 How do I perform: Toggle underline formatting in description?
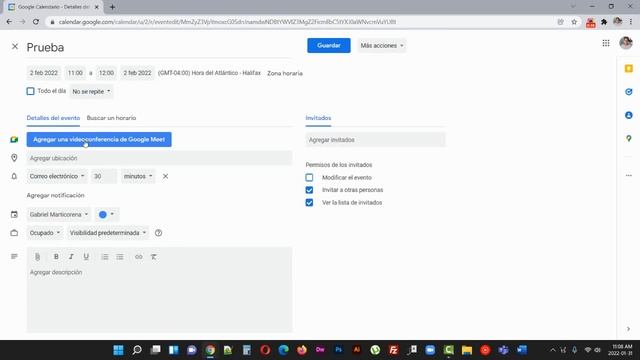(86, 257)
